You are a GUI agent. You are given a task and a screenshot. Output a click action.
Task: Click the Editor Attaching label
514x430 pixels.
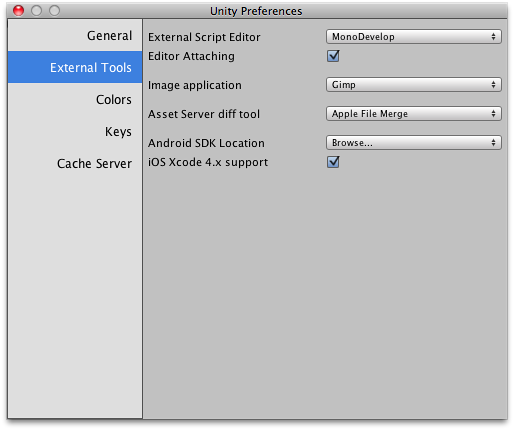[191, 56]
